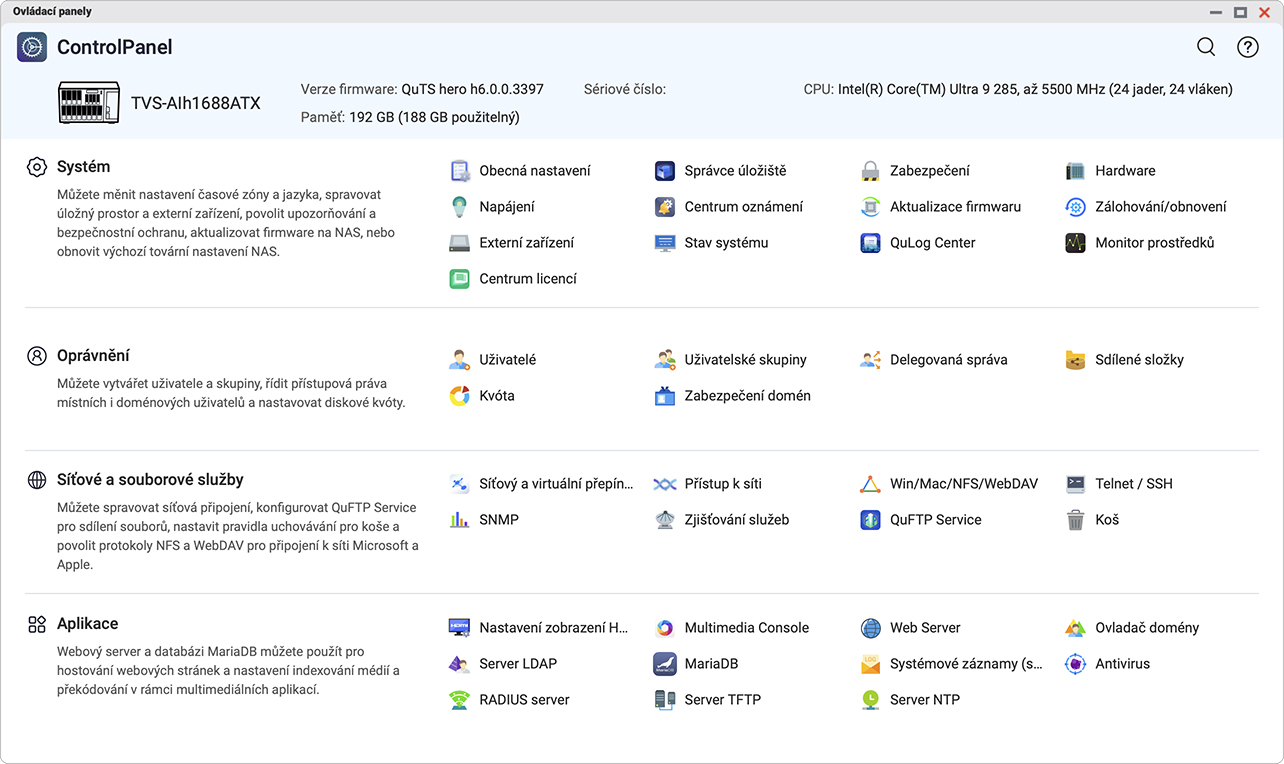Open Správce úložiště storage manager icon
Screen dimensions: 1284x764
[x=665, y=171]
